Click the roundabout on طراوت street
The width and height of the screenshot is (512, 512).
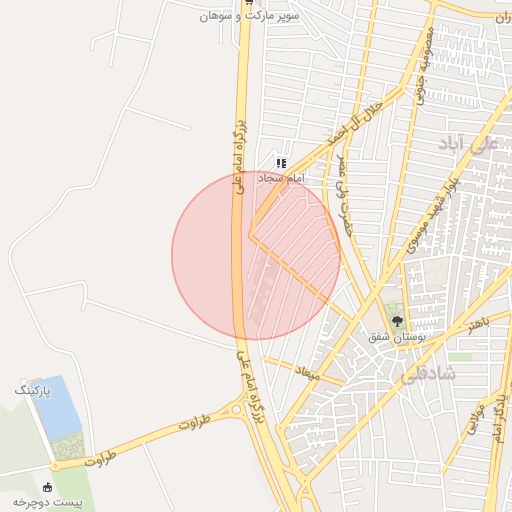point(236,410)
